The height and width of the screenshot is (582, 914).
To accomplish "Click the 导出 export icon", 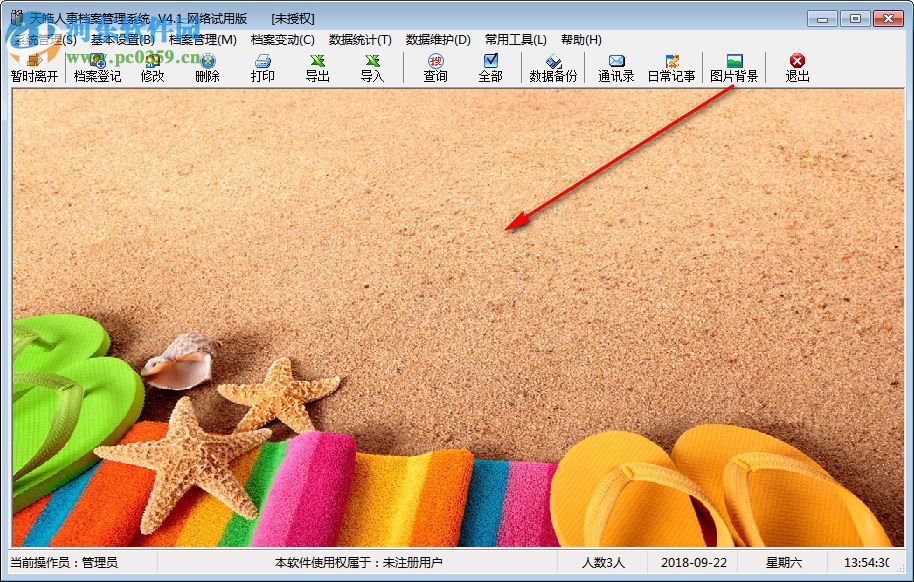I will click(x=317, y=68).
